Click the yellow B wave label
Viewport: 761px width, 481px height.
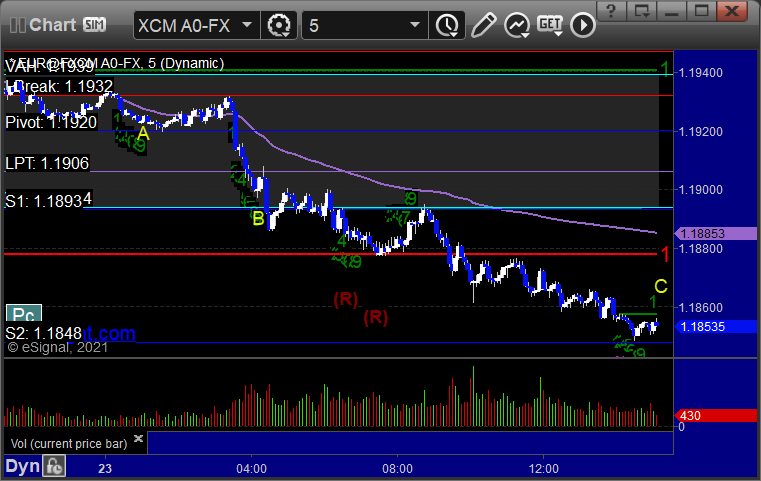[258, 218]
